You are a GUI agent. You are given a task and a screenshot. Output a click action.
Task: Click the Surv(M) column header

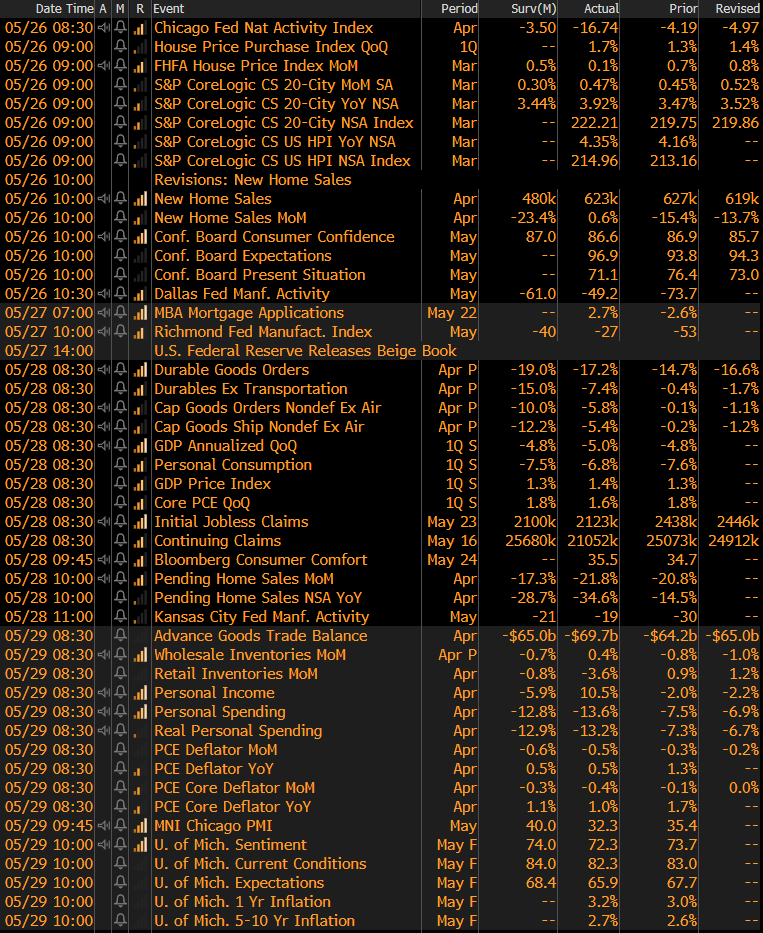pos(533,9)
